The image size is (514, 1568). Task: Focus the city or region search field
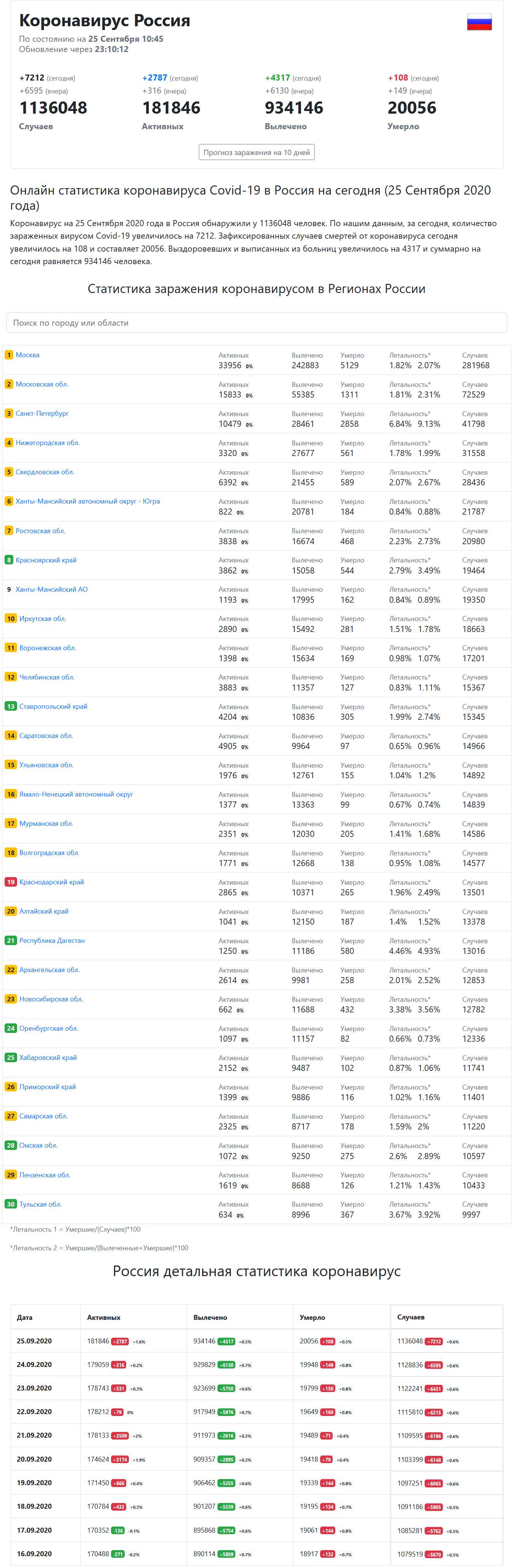tap(256, 323)
